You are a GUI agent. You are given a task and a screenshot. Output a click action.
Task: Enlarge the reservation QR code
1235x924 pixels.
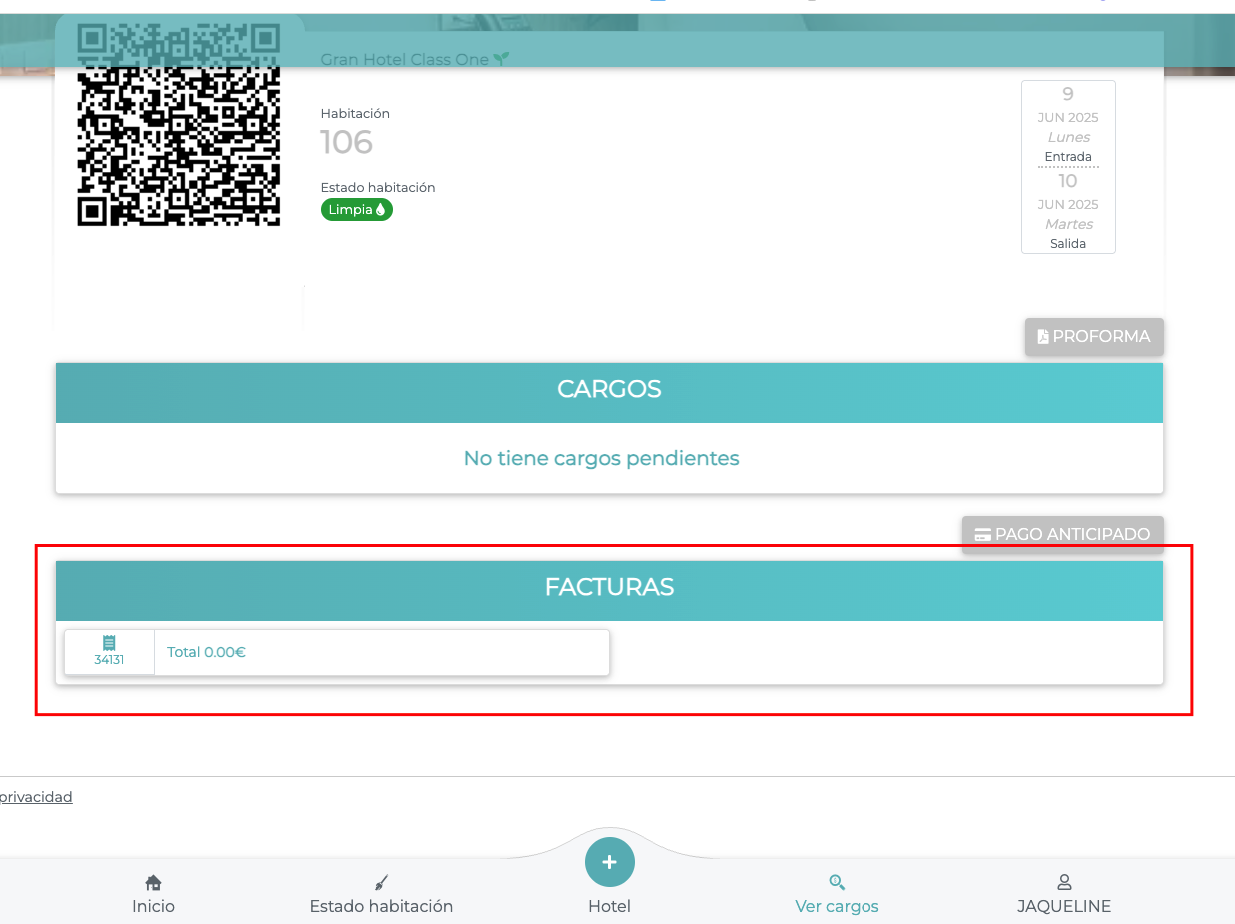[x=179, y=125]
